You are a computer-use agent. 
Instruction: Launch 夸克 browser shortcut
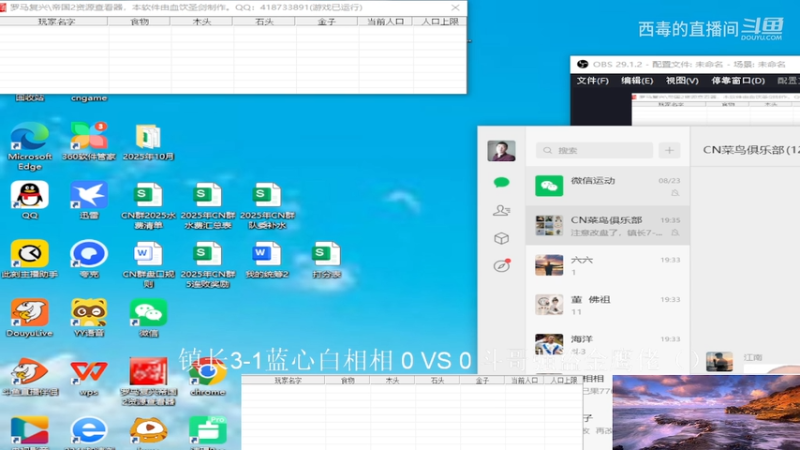89,259
